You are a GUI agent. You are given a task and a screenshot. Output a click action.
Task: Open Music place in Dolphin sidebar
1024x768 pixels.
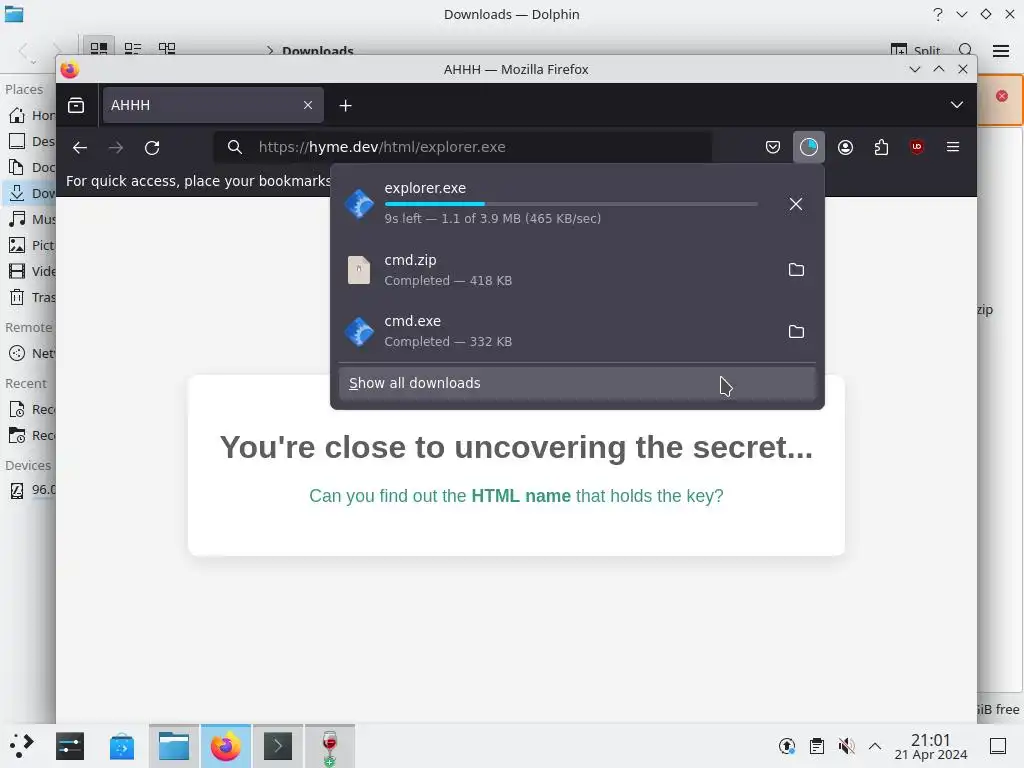pos(31,219)
